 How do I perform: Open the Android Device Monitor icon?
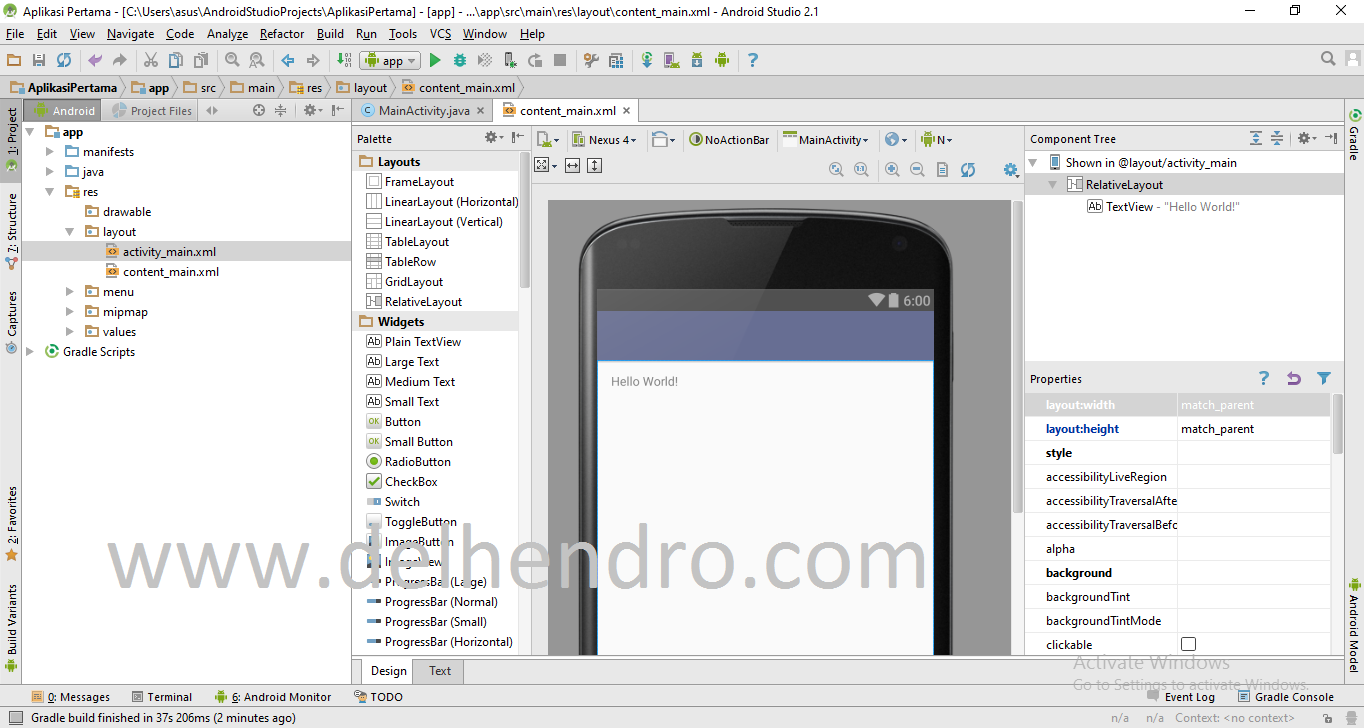click(722, 60)
